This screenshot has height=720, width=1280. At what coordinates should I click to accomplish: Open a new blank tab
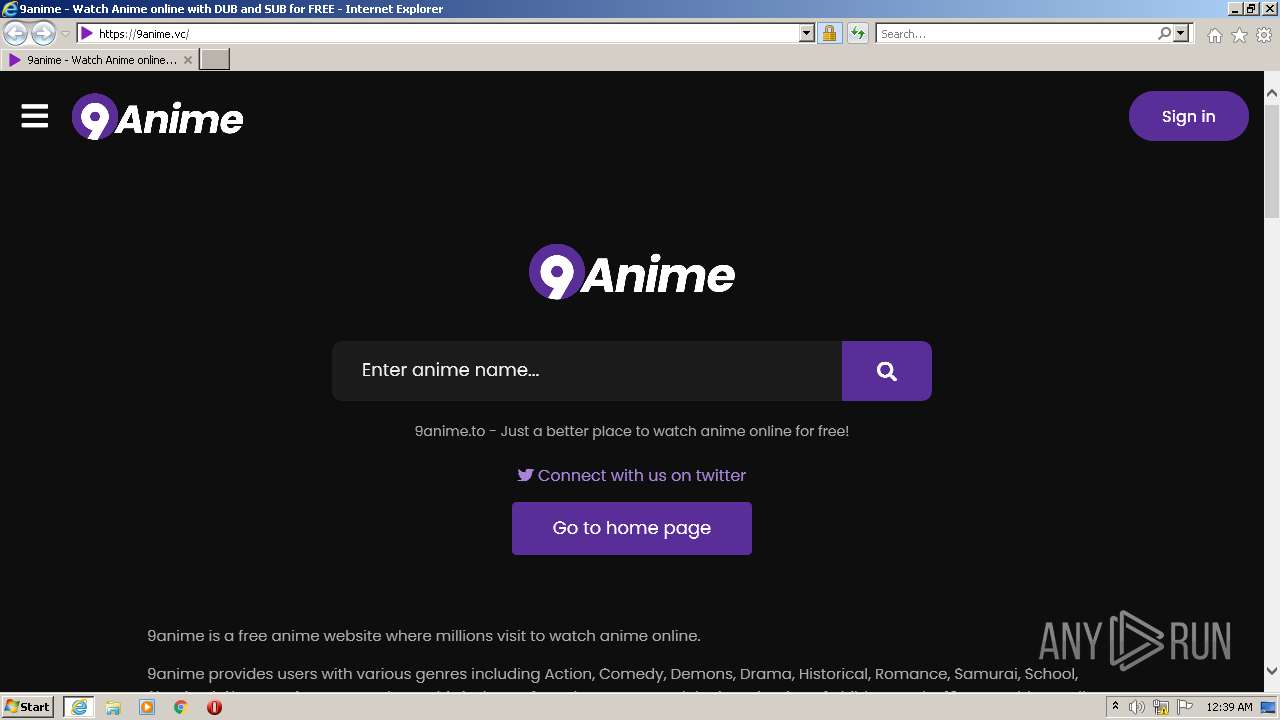(x=215, y=60)
